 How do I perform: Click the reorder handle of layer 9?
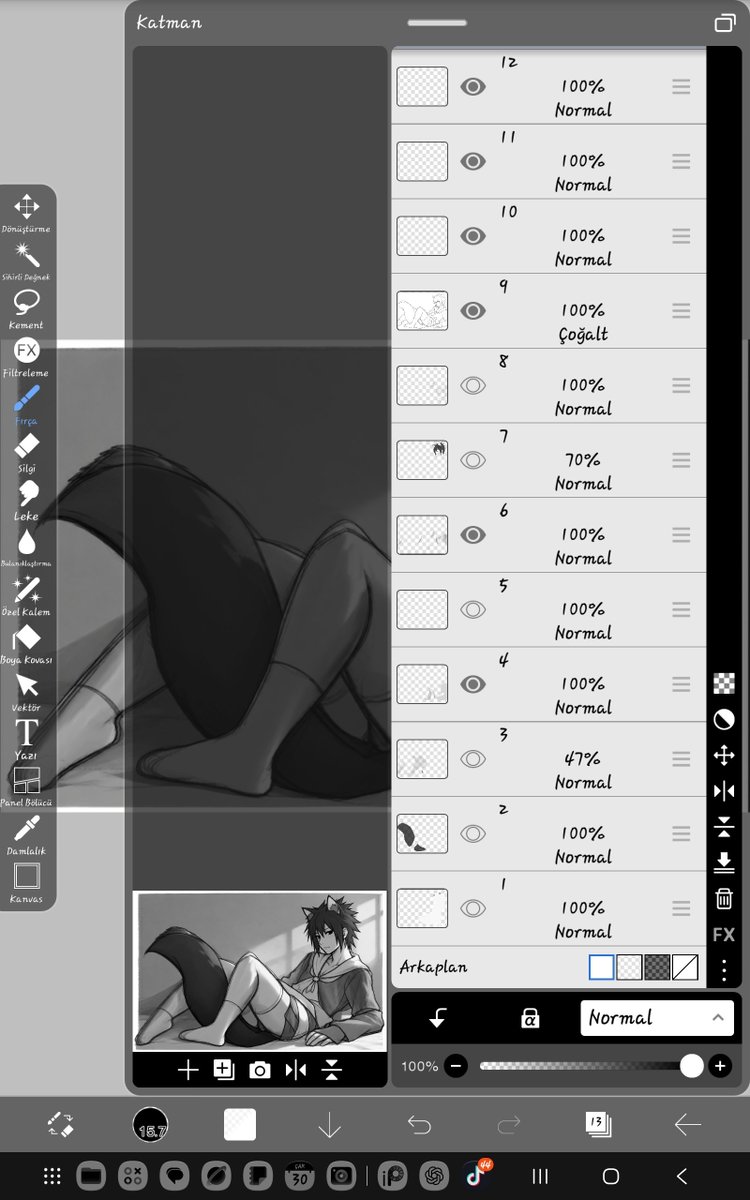pos(681,311)
